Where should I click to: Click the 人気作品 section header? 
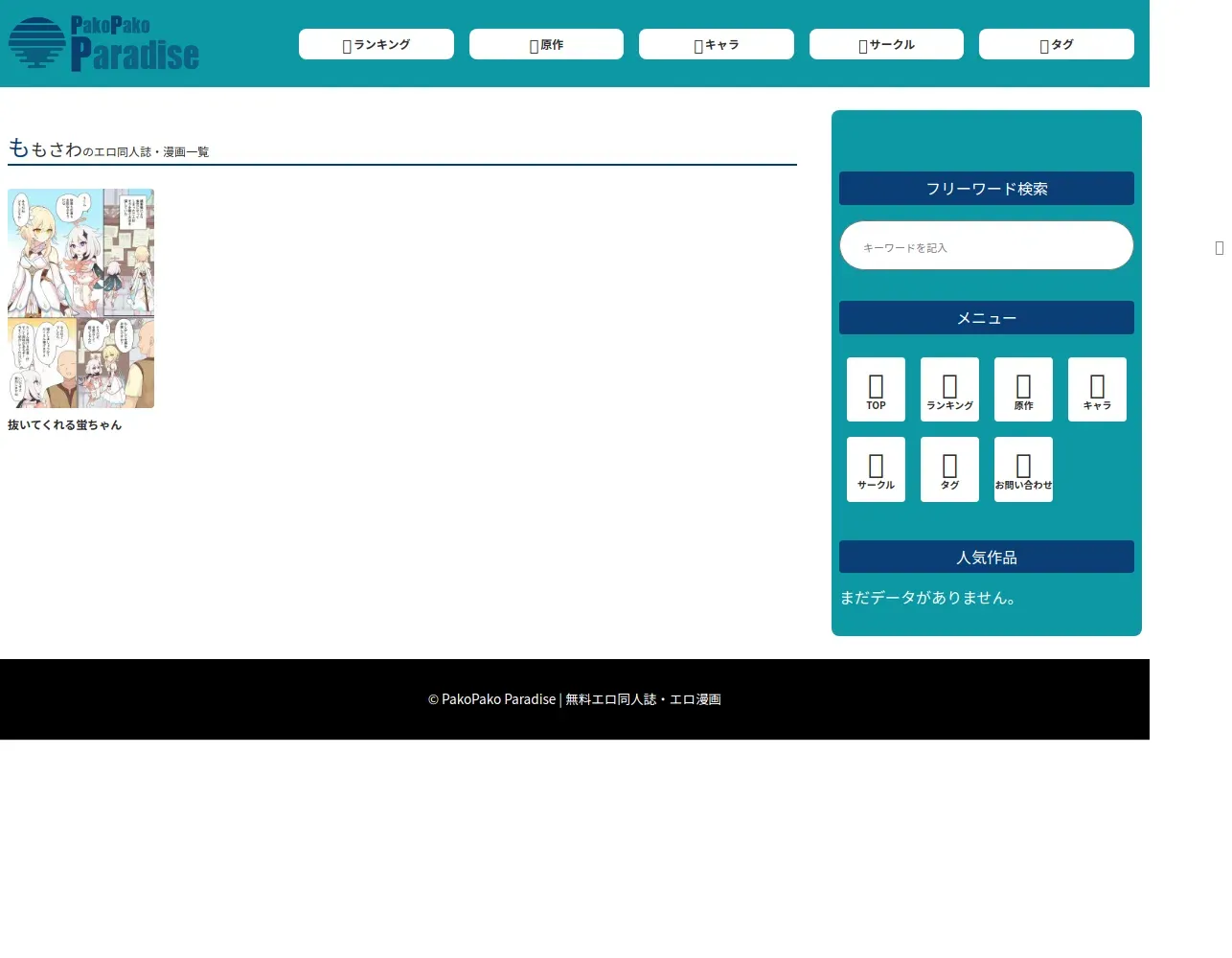(x=987, y=558)
